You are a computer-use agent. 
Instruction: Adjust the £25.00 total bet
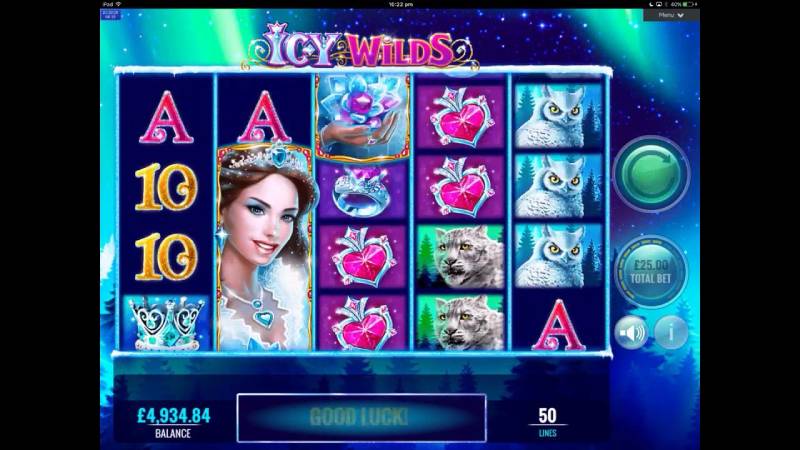click(651, 271)
